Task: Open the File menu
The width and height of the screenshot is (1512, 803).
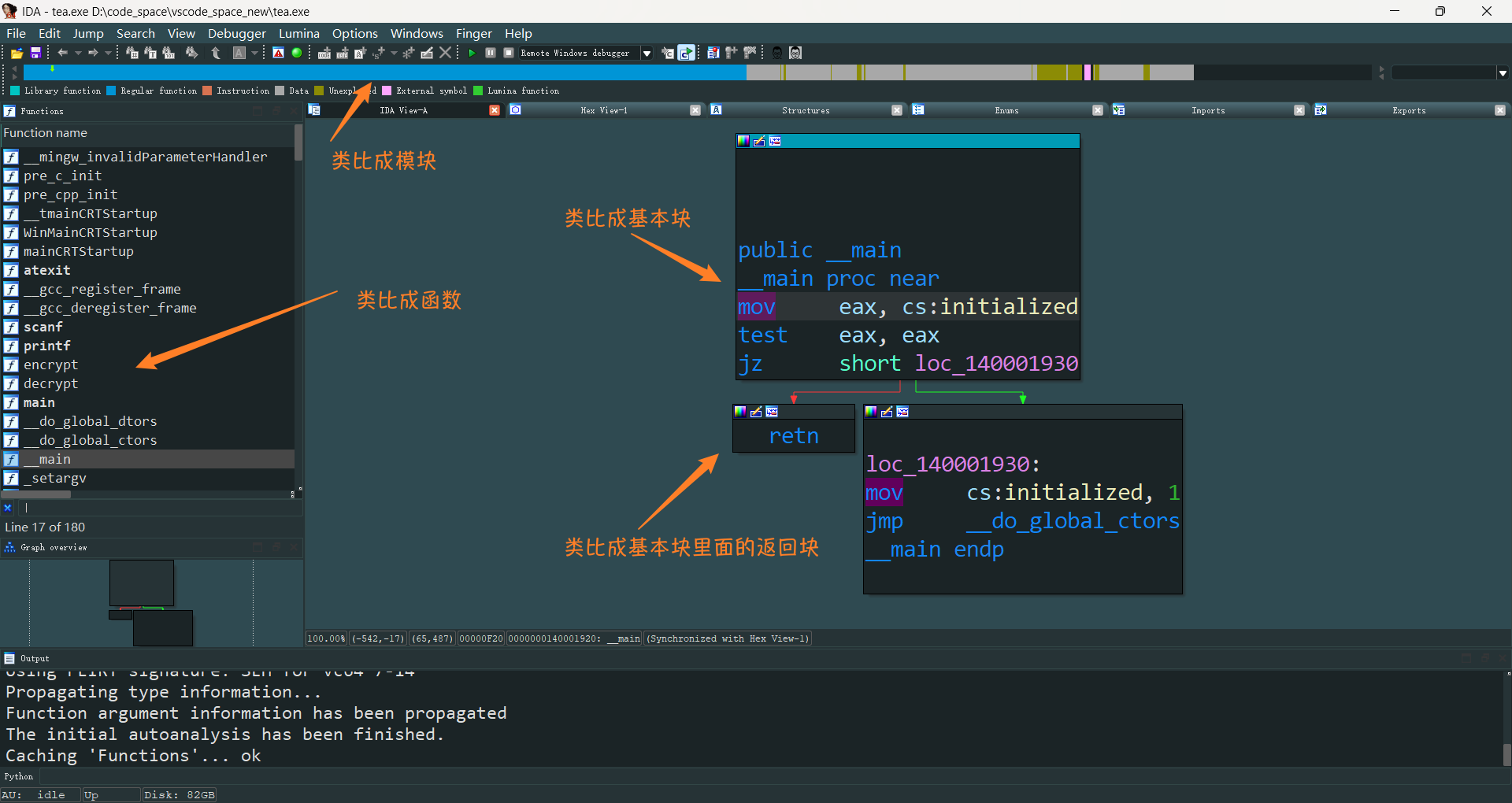Action: click(16, 33)
